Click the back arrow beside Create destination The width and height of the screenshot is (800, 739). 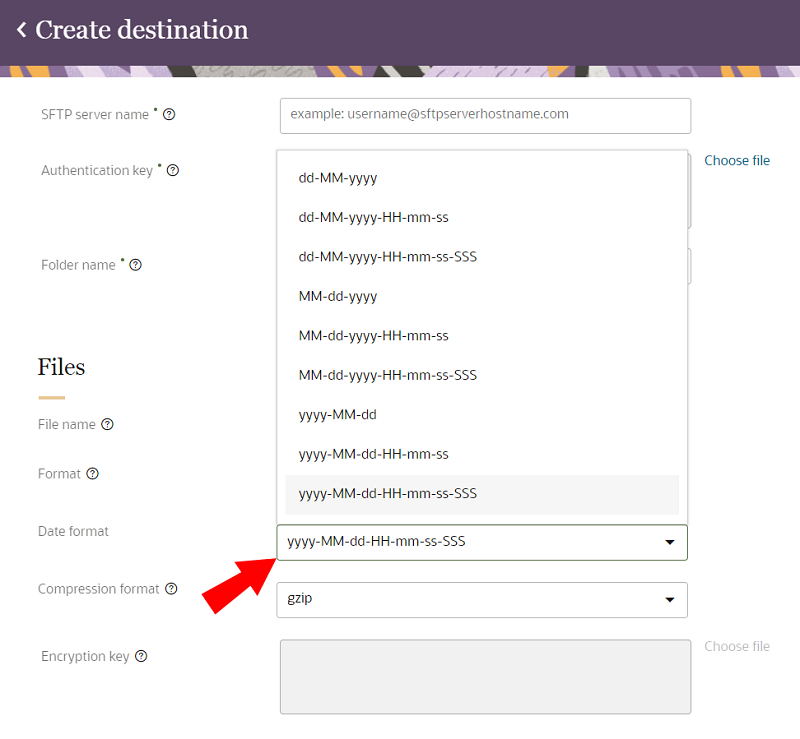pos(21,30)
